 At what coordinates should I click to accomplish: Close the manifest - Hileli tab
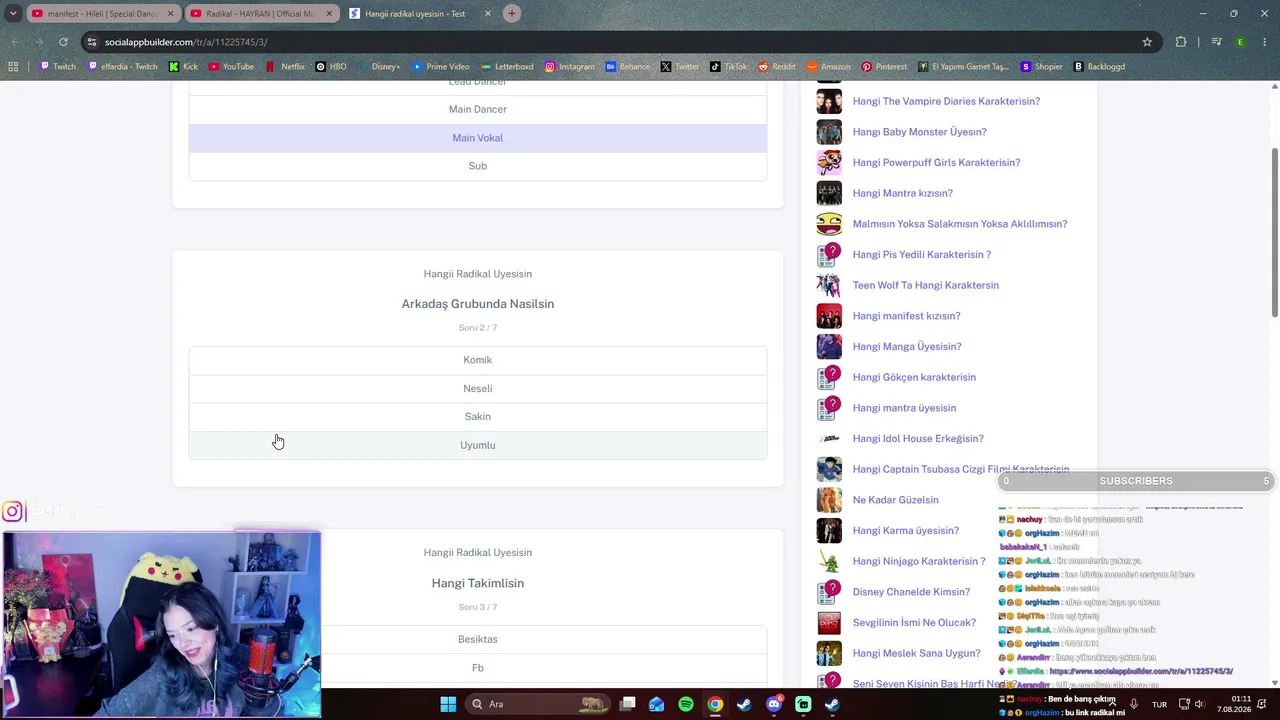(x=171, y=14)
